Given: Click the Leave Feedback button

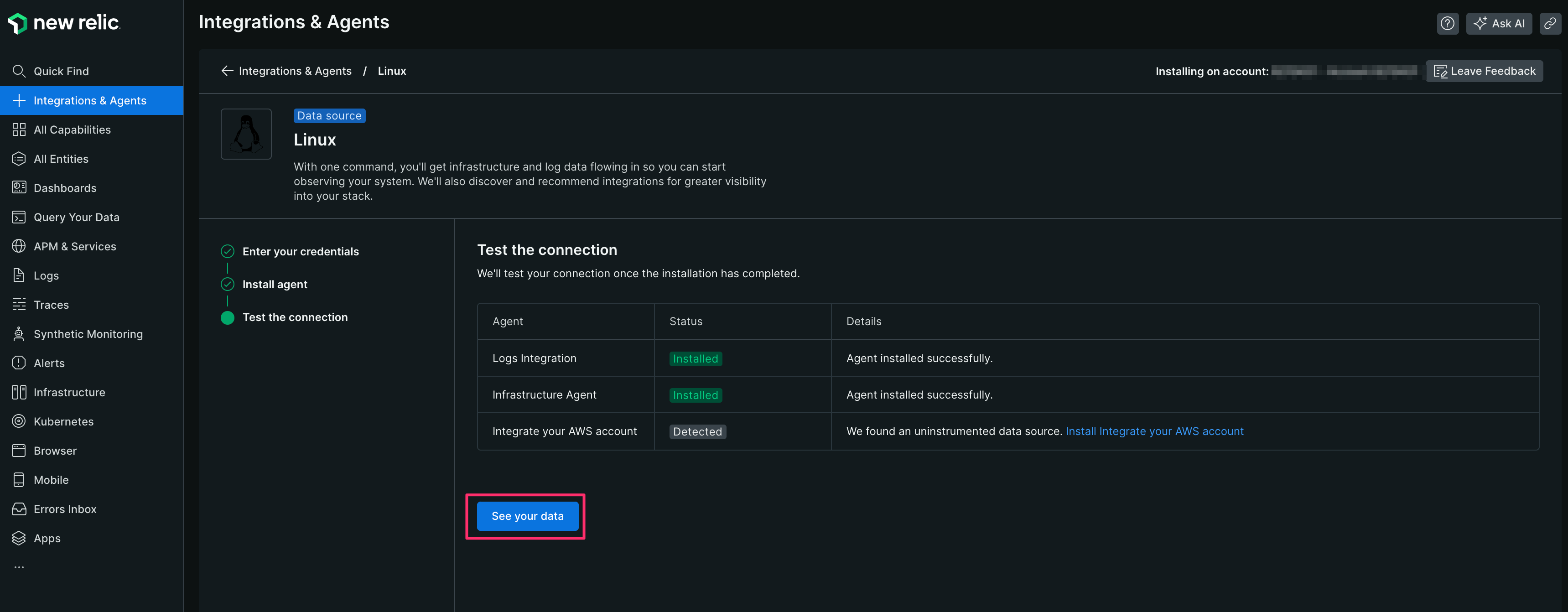Looking at the screenshot, I should pos(1484,71).
